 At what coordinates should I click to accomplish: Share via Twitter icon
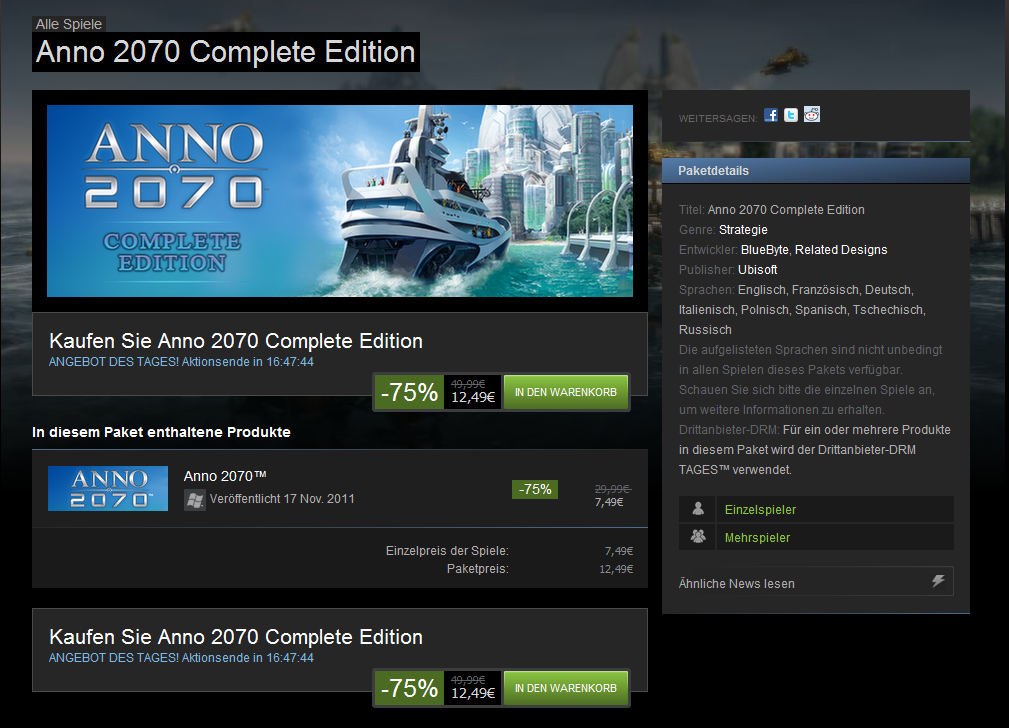tap(791, 115)
